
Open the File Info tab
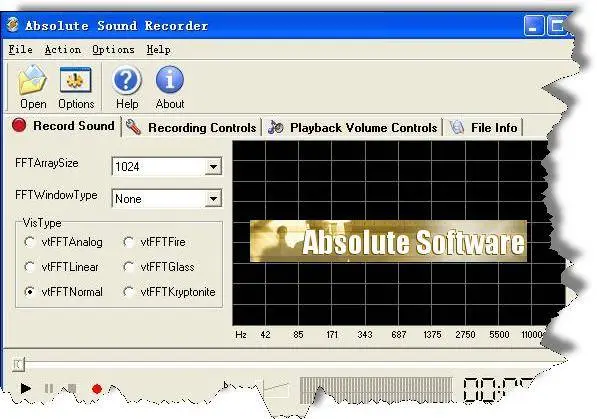(x=484, y=128)
